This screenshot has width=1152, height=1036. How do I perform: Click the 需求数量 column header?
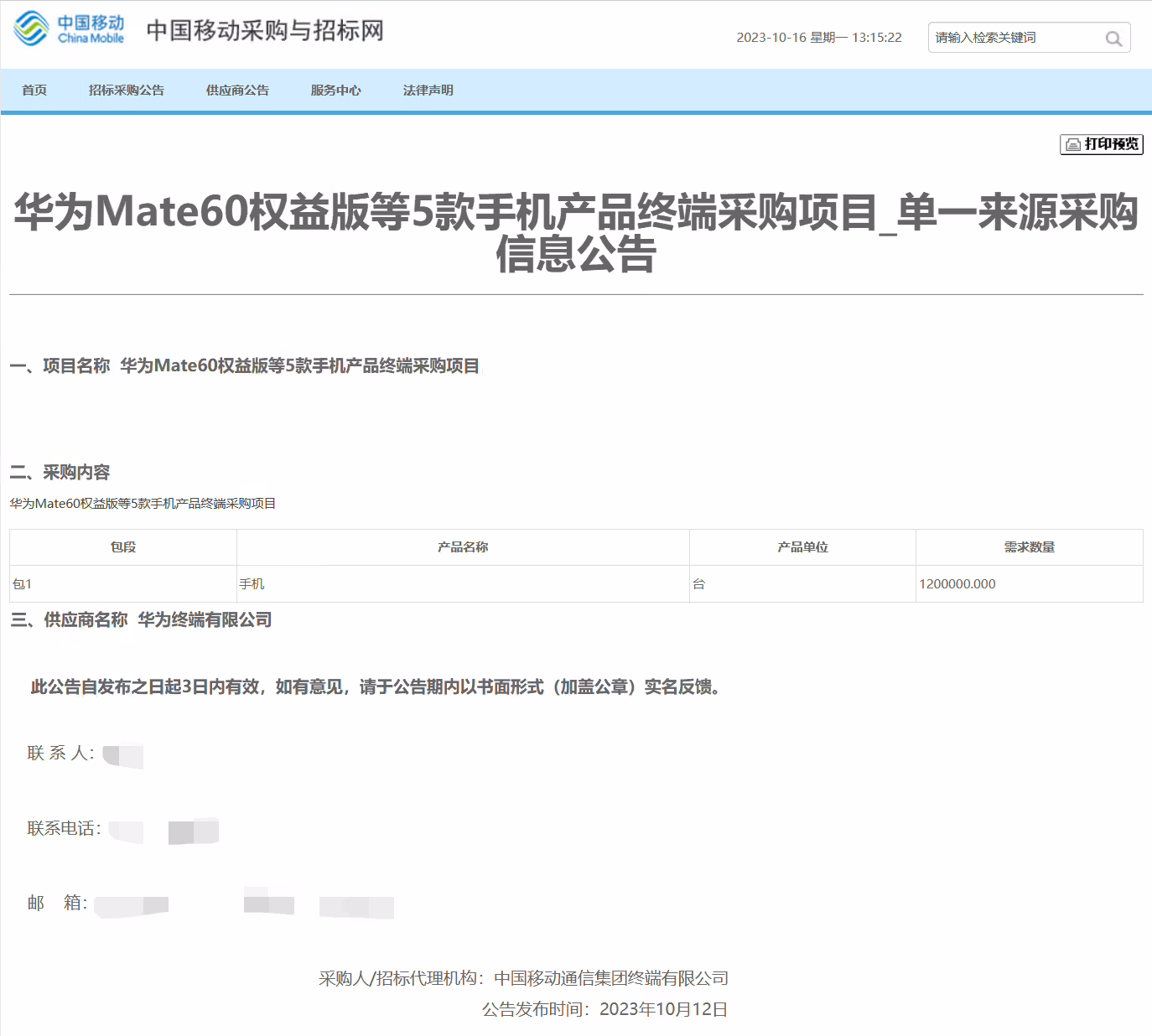(1030, 546)
